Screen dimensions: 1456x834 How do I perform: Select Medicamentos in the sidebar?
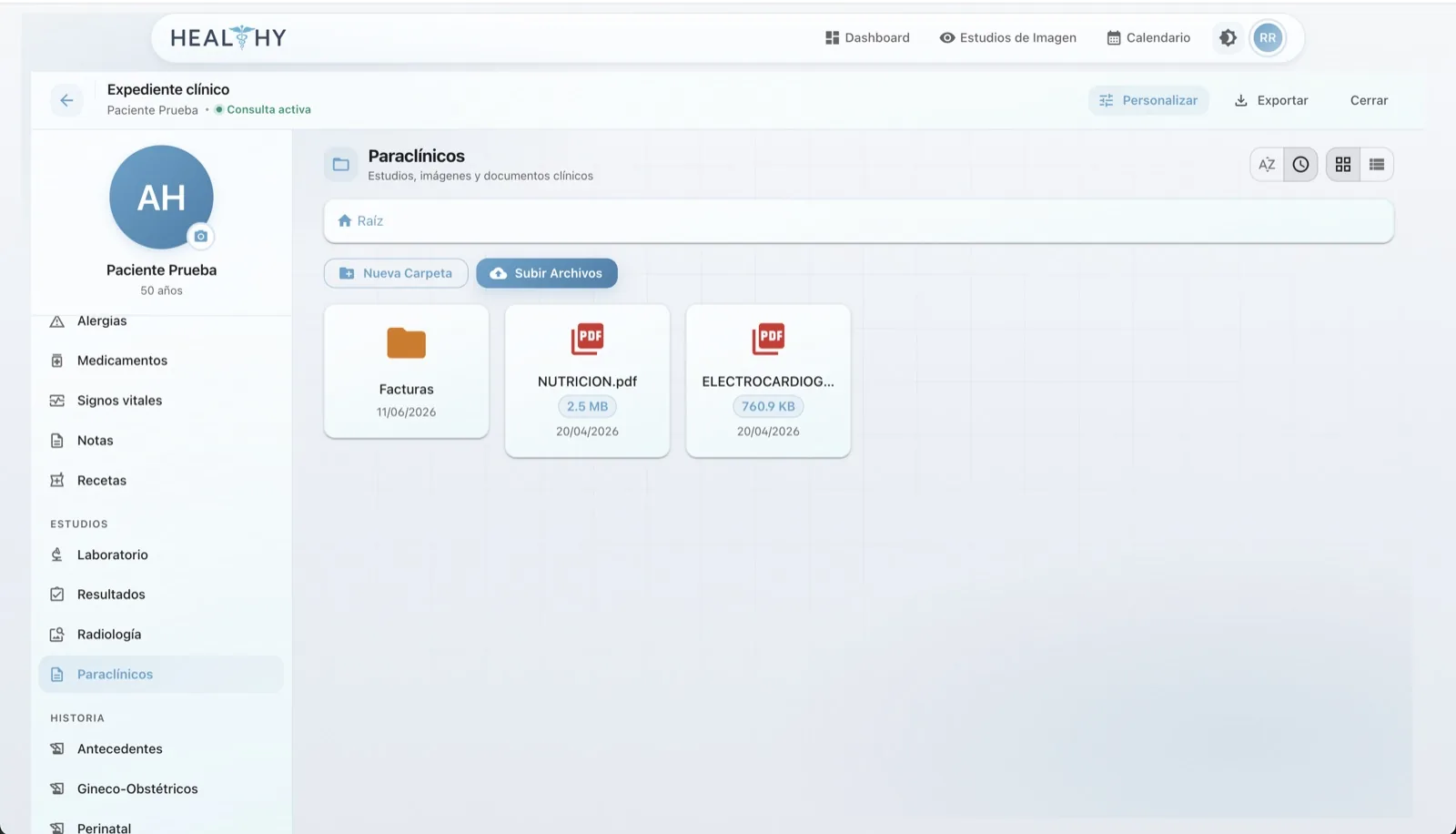click(161, 361)
